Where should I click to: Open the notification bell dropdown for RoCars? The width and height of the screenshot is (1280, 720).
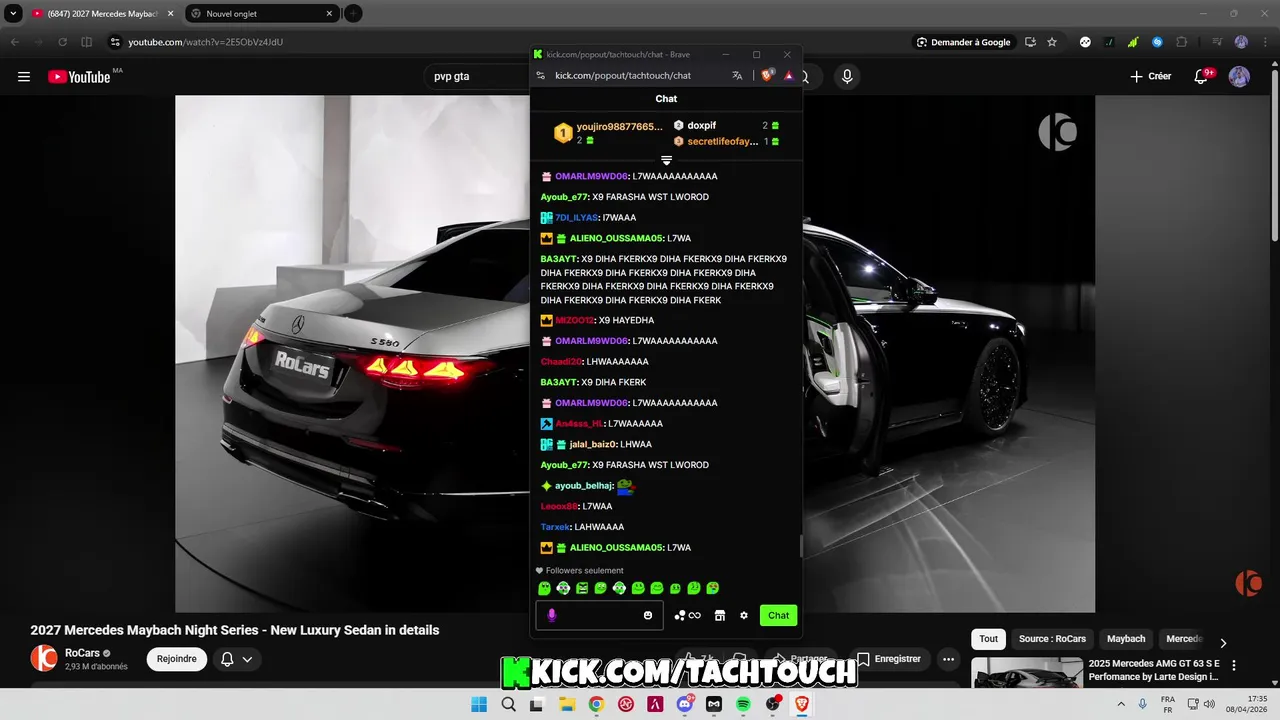tap(236, 659)
